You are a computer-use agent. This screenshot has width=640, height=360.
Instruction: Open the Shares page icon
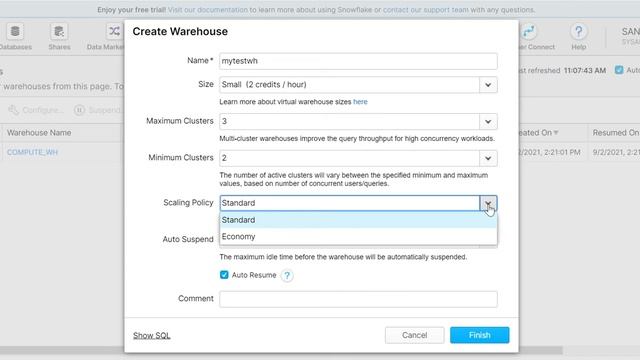click(59, 31)
